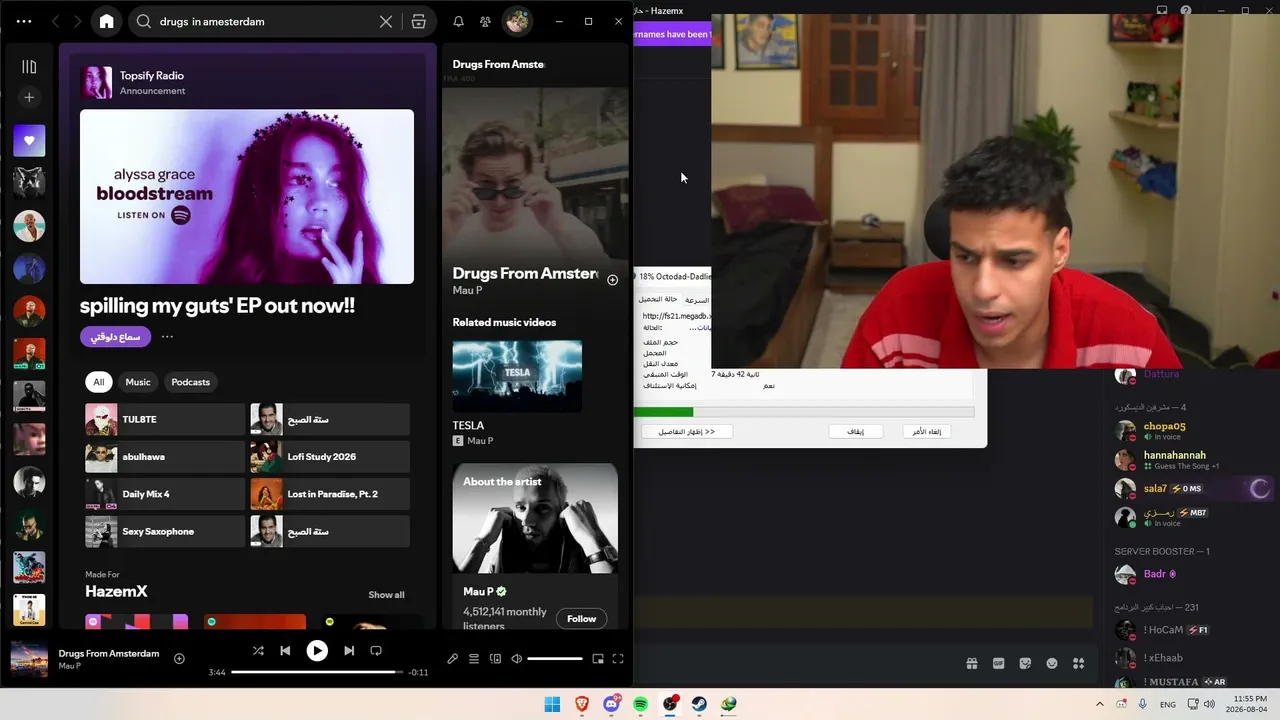
Task: Click the purple listen now button
Action: pos(115,337)
